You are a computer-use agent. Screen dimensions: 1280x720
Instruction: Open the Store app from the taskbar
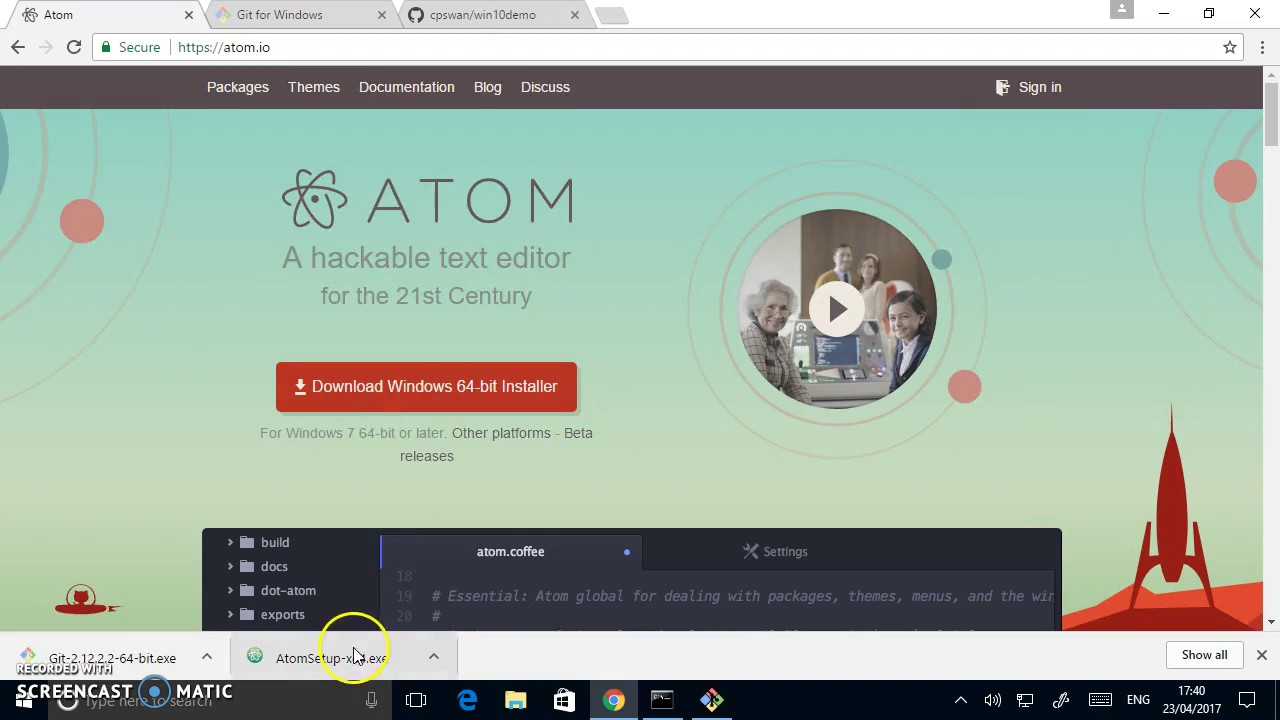[564, 700]
